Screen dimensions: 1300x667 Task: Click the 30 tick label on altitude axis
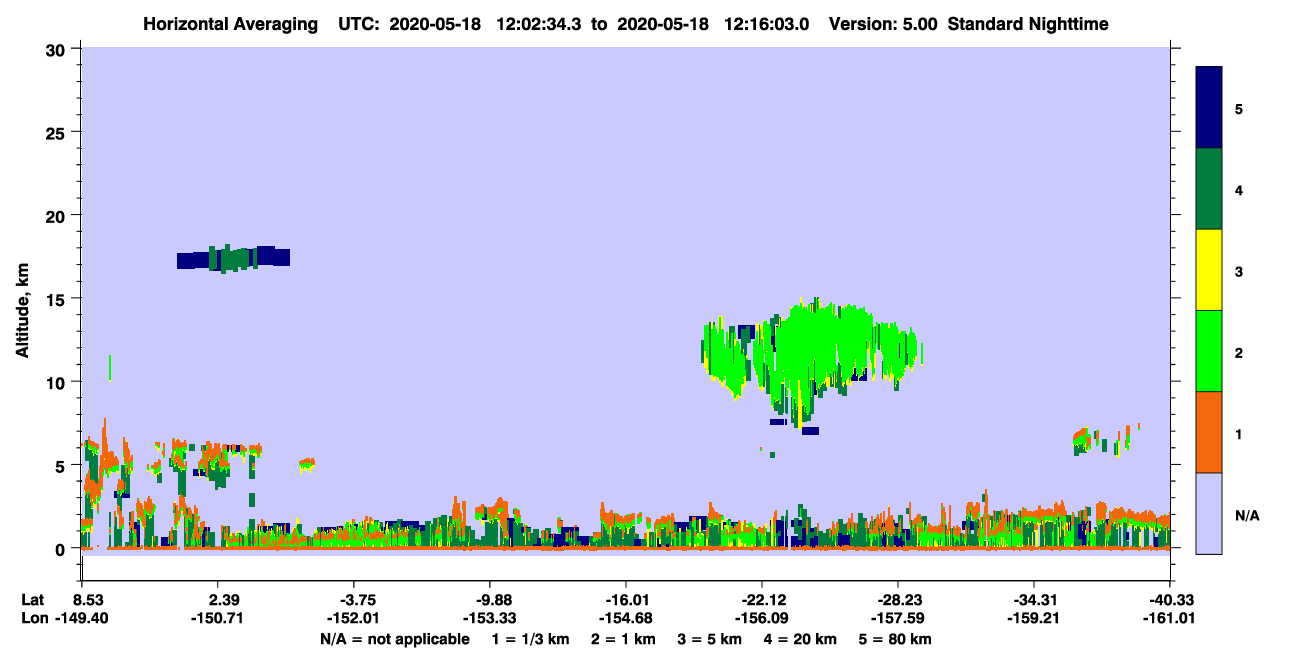click(58, 49)
